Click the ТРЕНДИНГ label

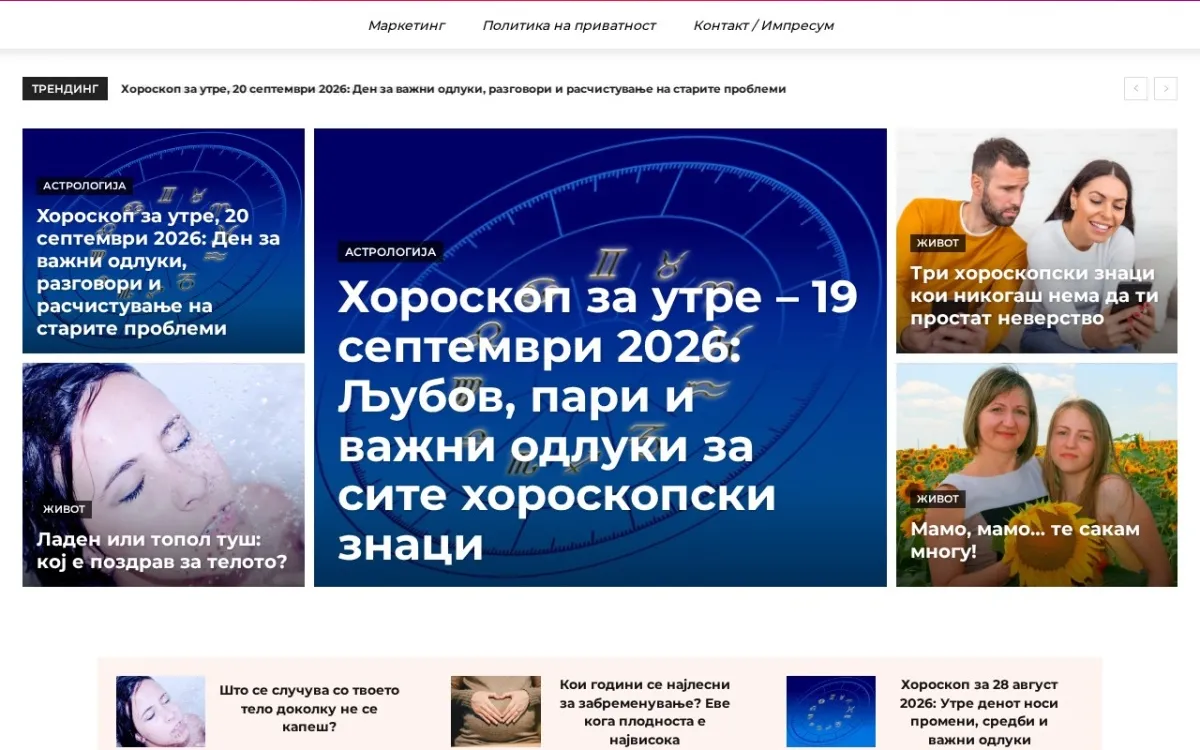pos(65,89)
